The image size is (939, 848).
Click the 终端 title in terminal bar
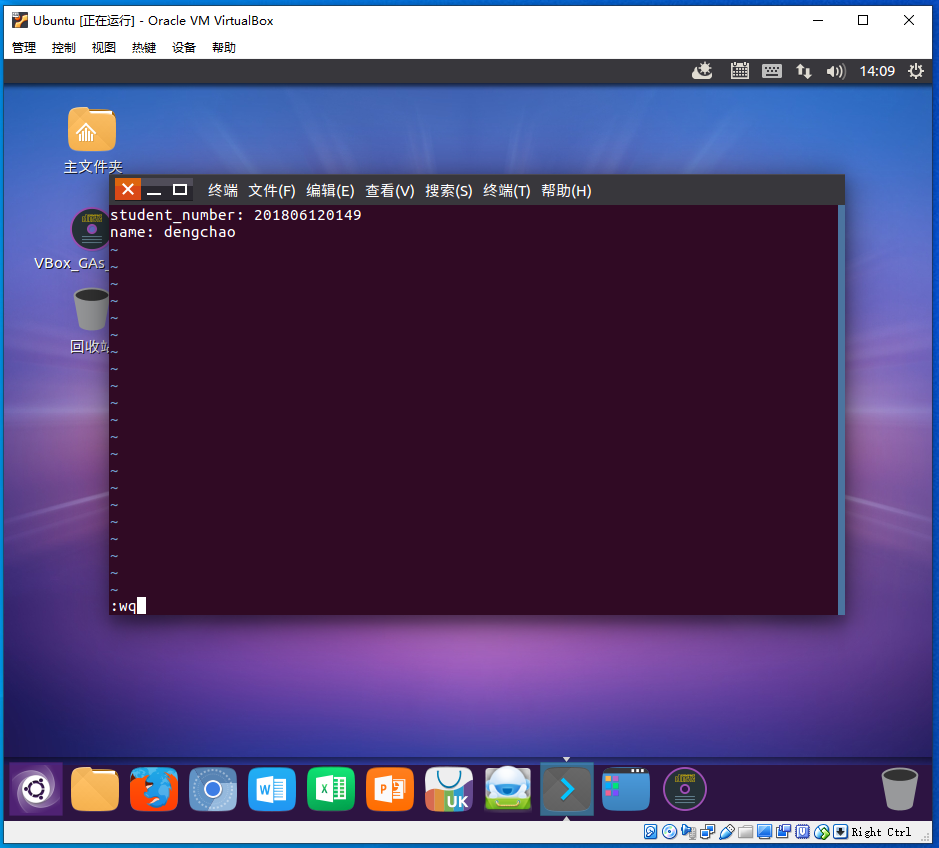coord(223,190)
